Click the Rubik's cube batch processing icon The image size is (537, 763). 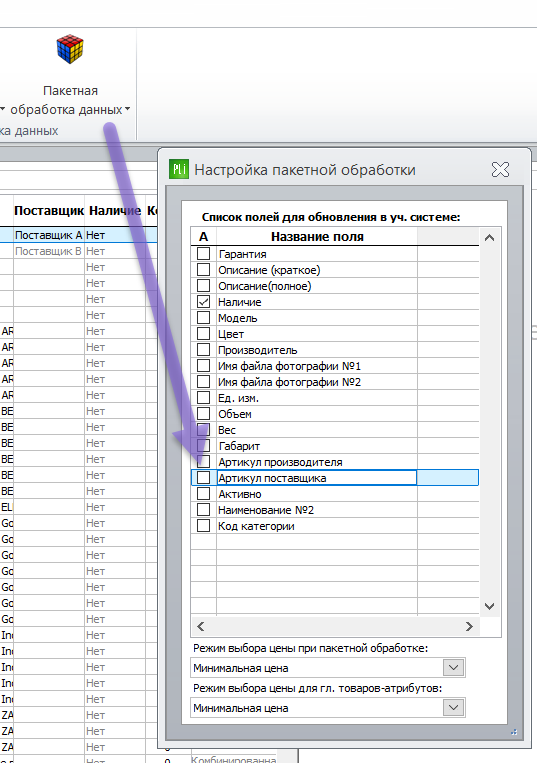(70, 49)
